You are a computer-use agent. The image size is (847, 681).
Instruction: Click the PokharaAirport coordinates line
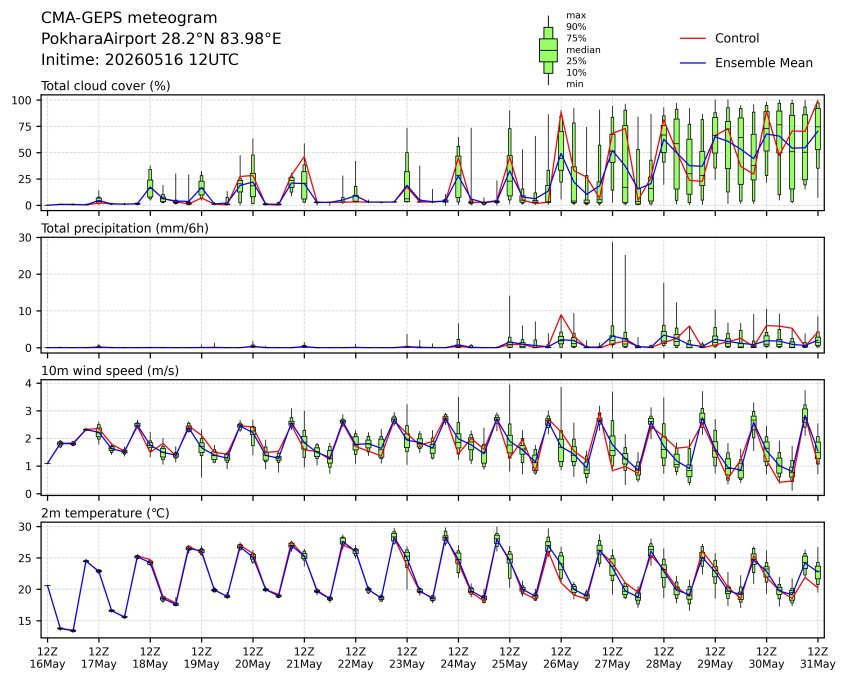pyautogui.click(x=161, y=39)
